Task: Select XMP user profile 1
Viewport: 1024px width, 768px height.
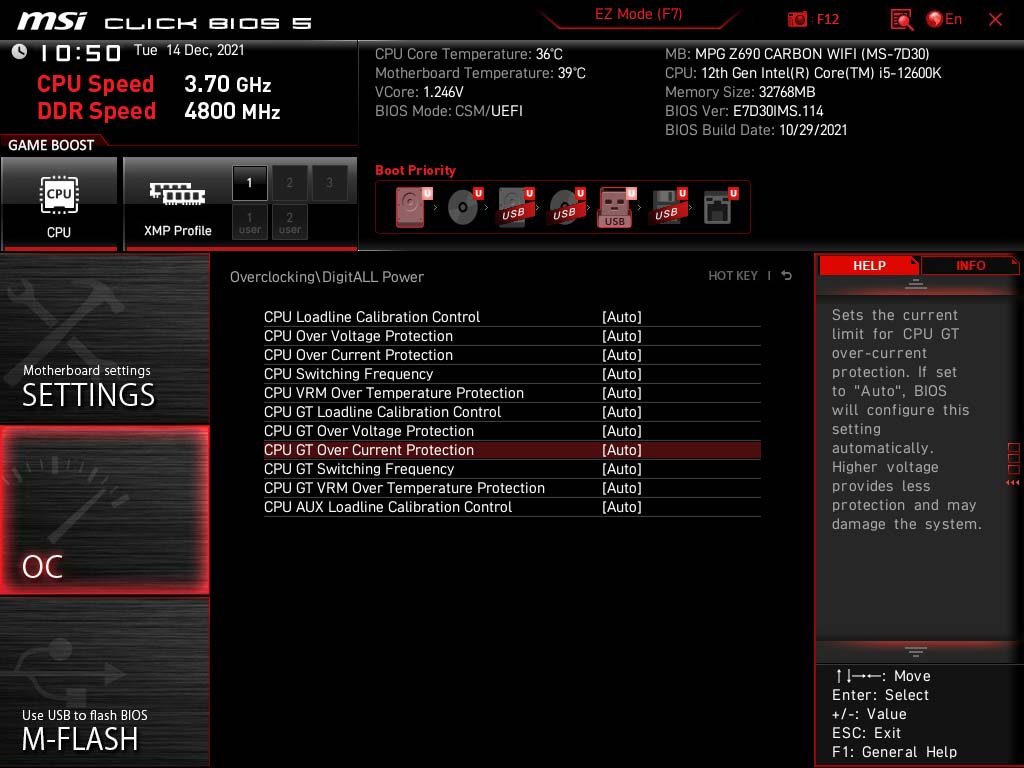Action: (x=249, y=222)
